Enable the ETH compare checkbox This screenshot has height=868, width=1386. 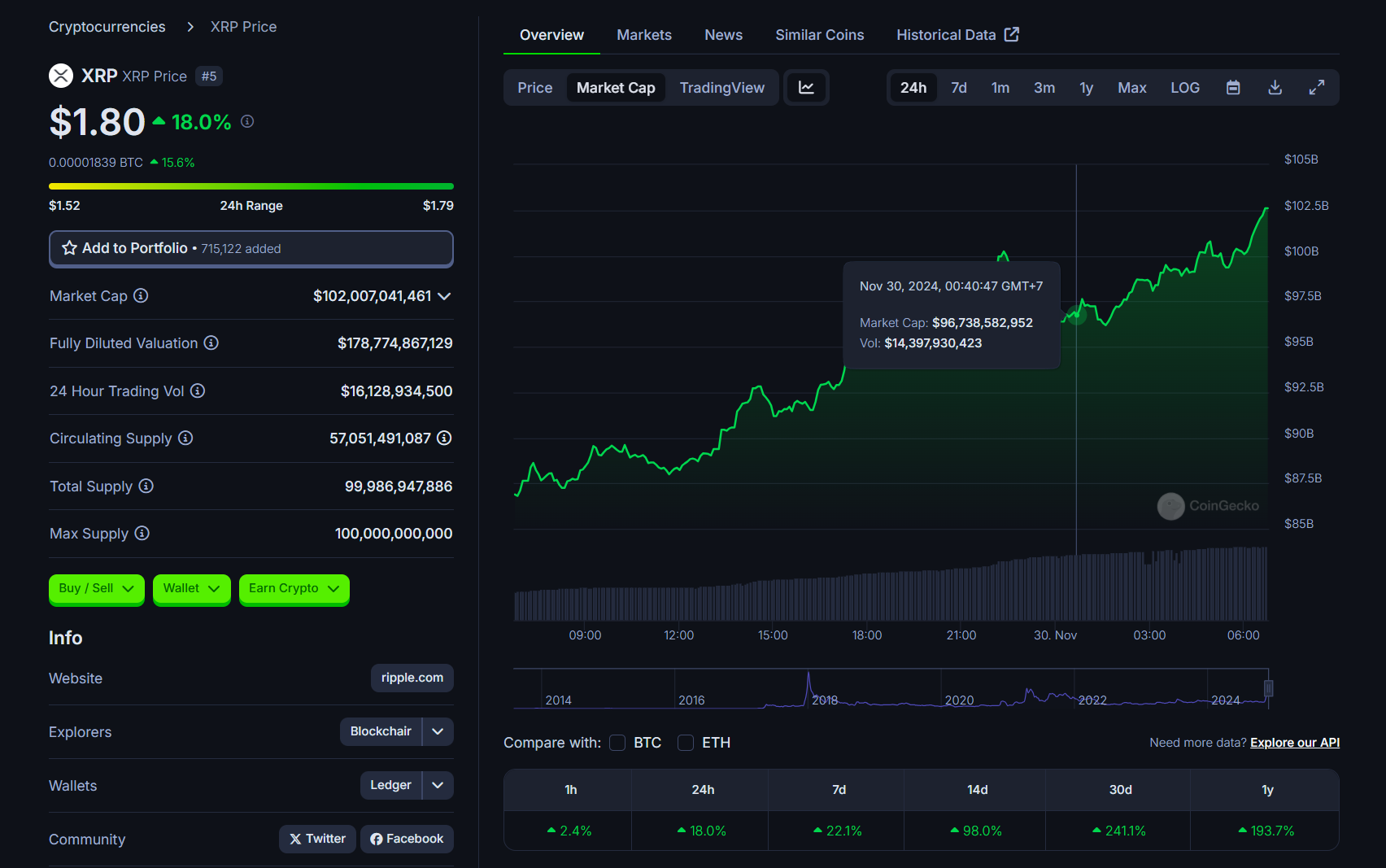(686, 743)
